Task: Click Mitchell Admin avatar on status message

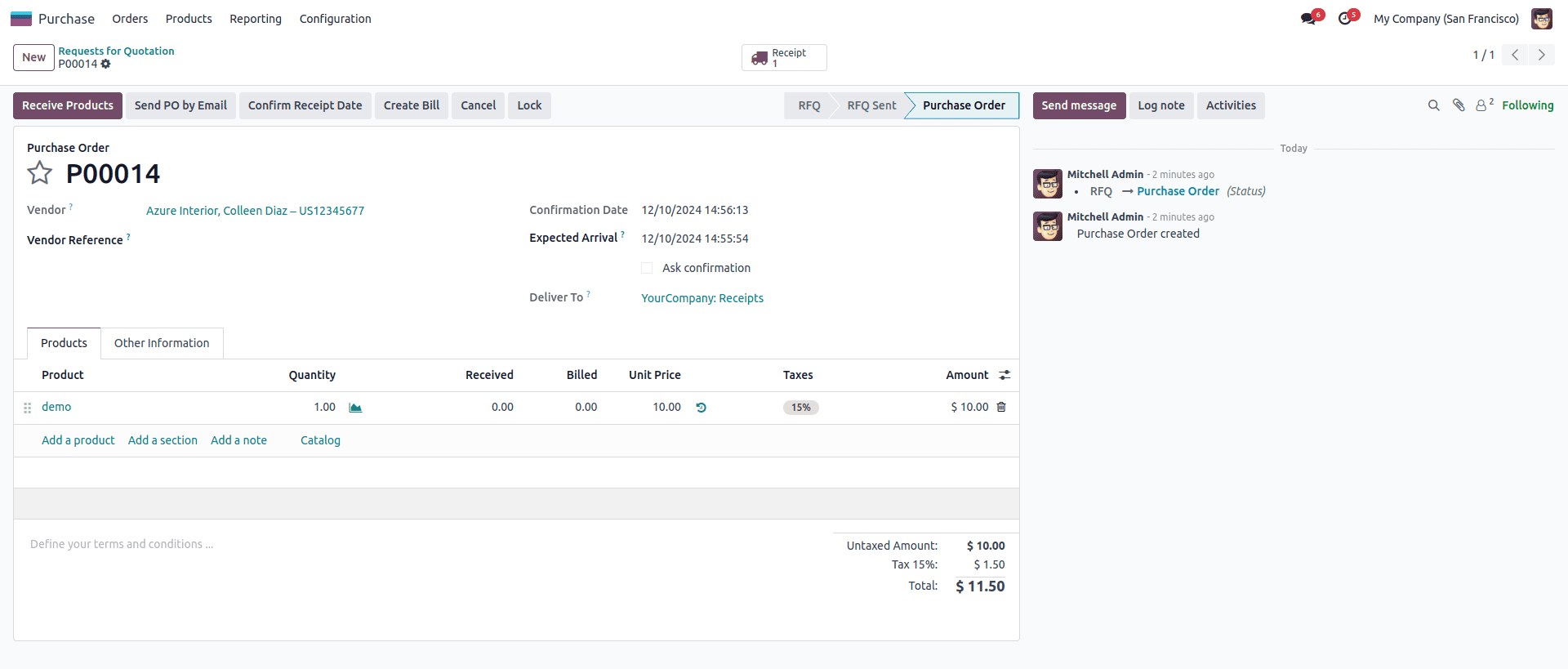Action: coord(1048,184)
